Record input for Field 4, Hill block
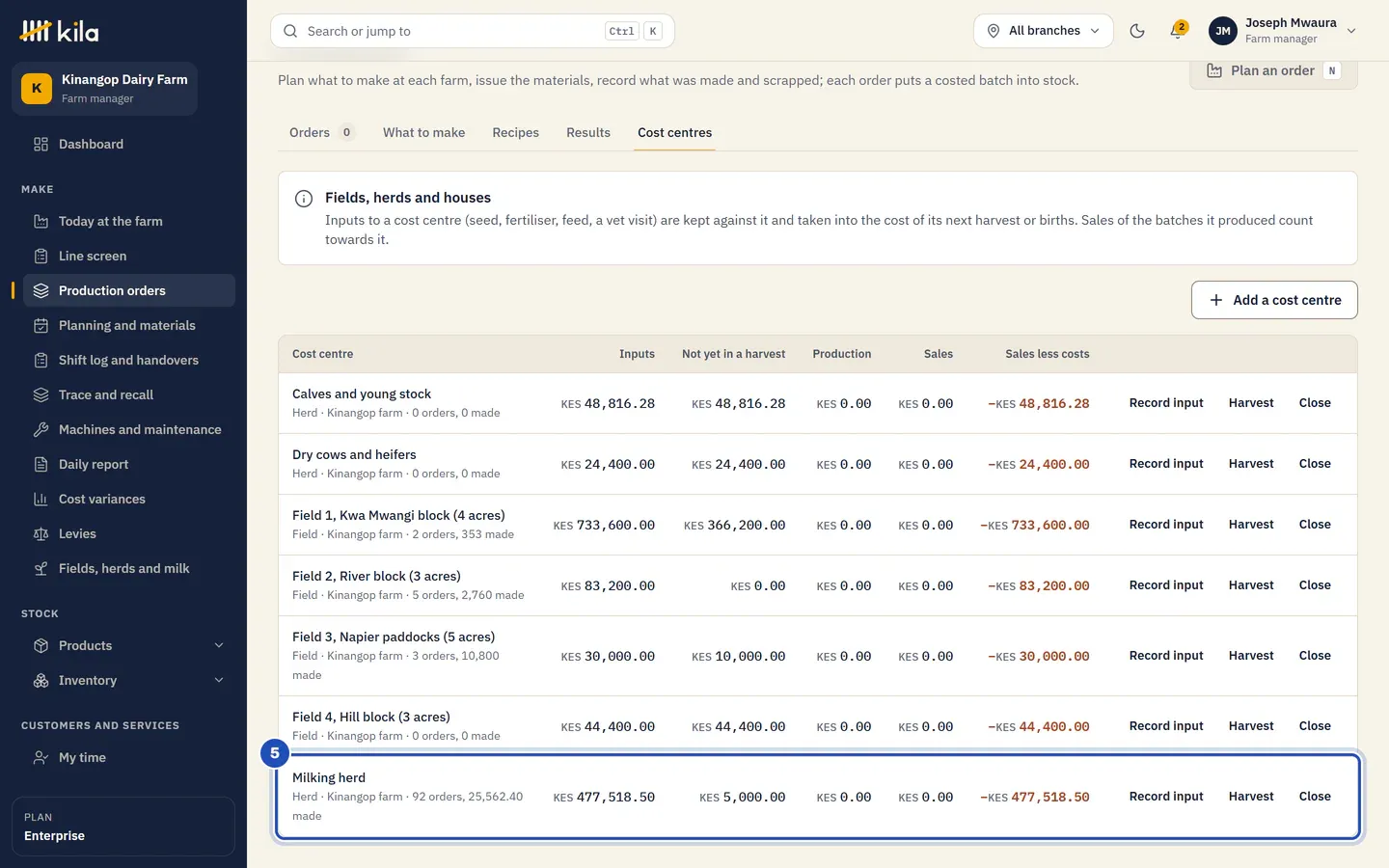The image size is (1389, 868). coord(1166,726)
